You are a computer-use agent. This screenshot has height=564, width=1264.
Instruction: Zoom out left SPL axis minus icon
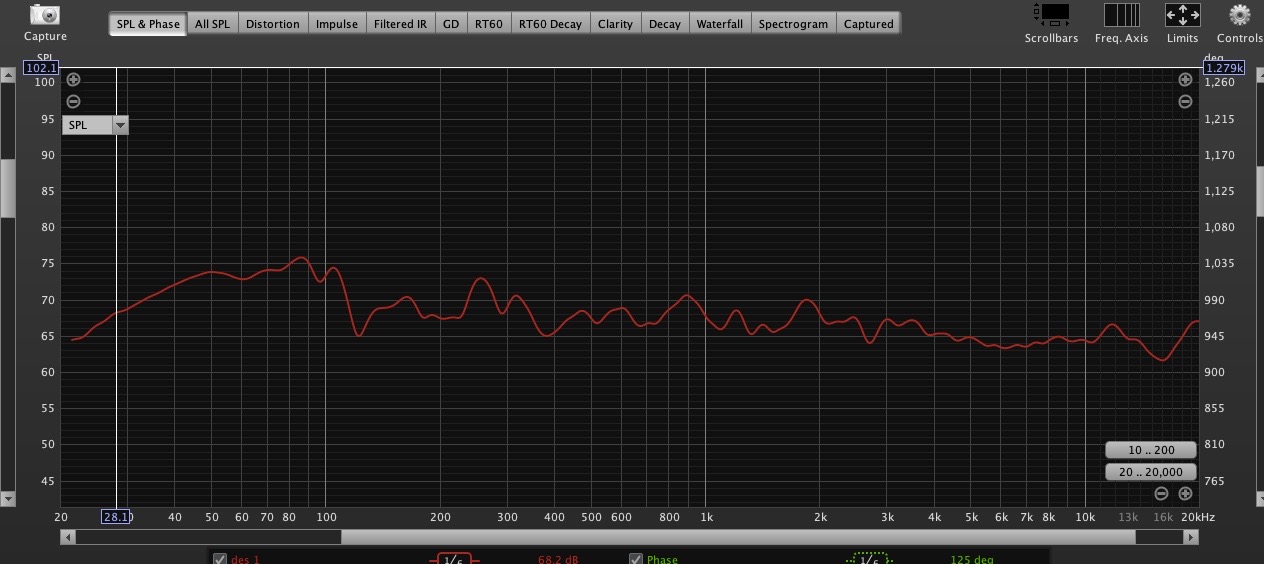[73, 101]
